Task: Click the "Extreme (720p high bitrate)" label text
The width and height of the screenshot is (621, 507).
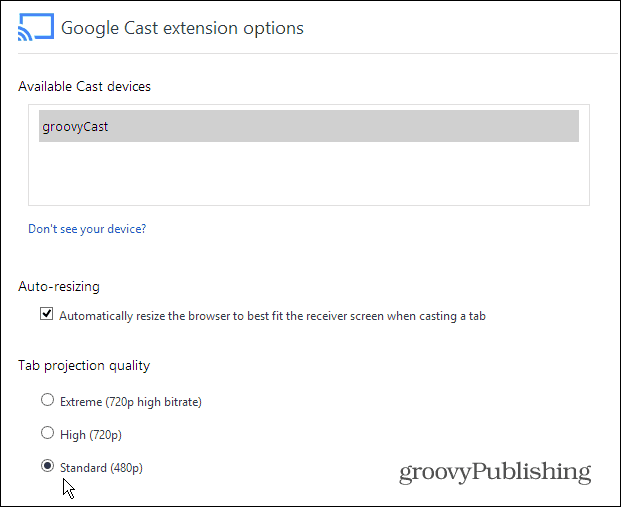Action: click(131, 402)
